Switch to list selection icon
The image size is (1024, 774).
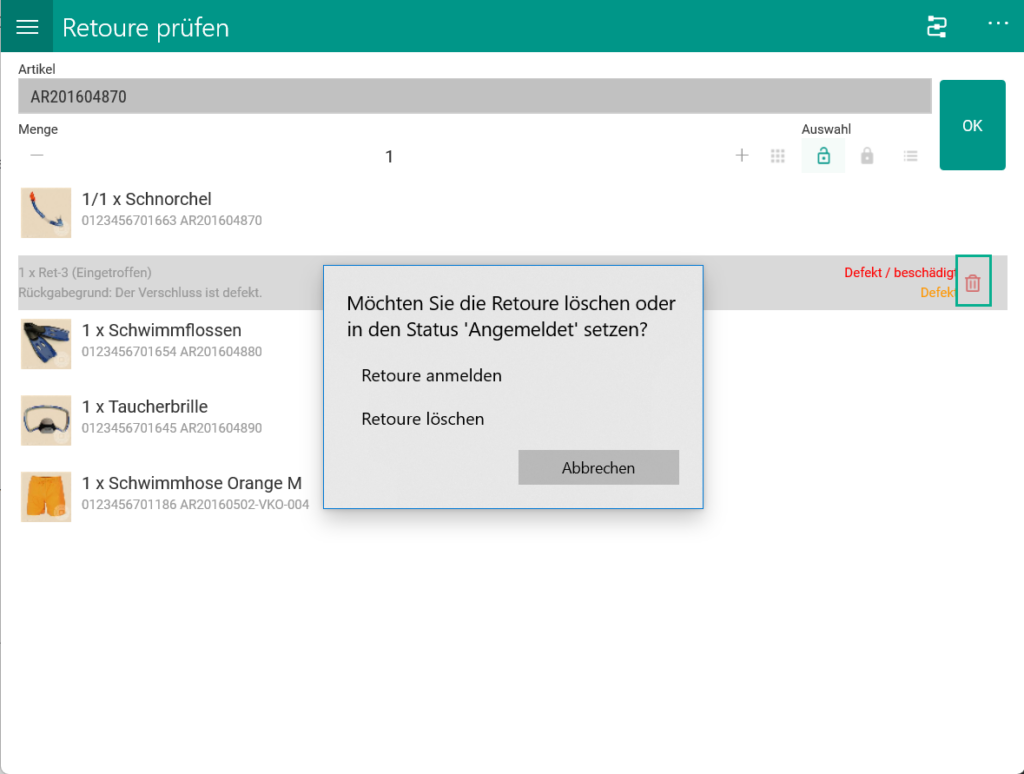[x=910, y=156]
